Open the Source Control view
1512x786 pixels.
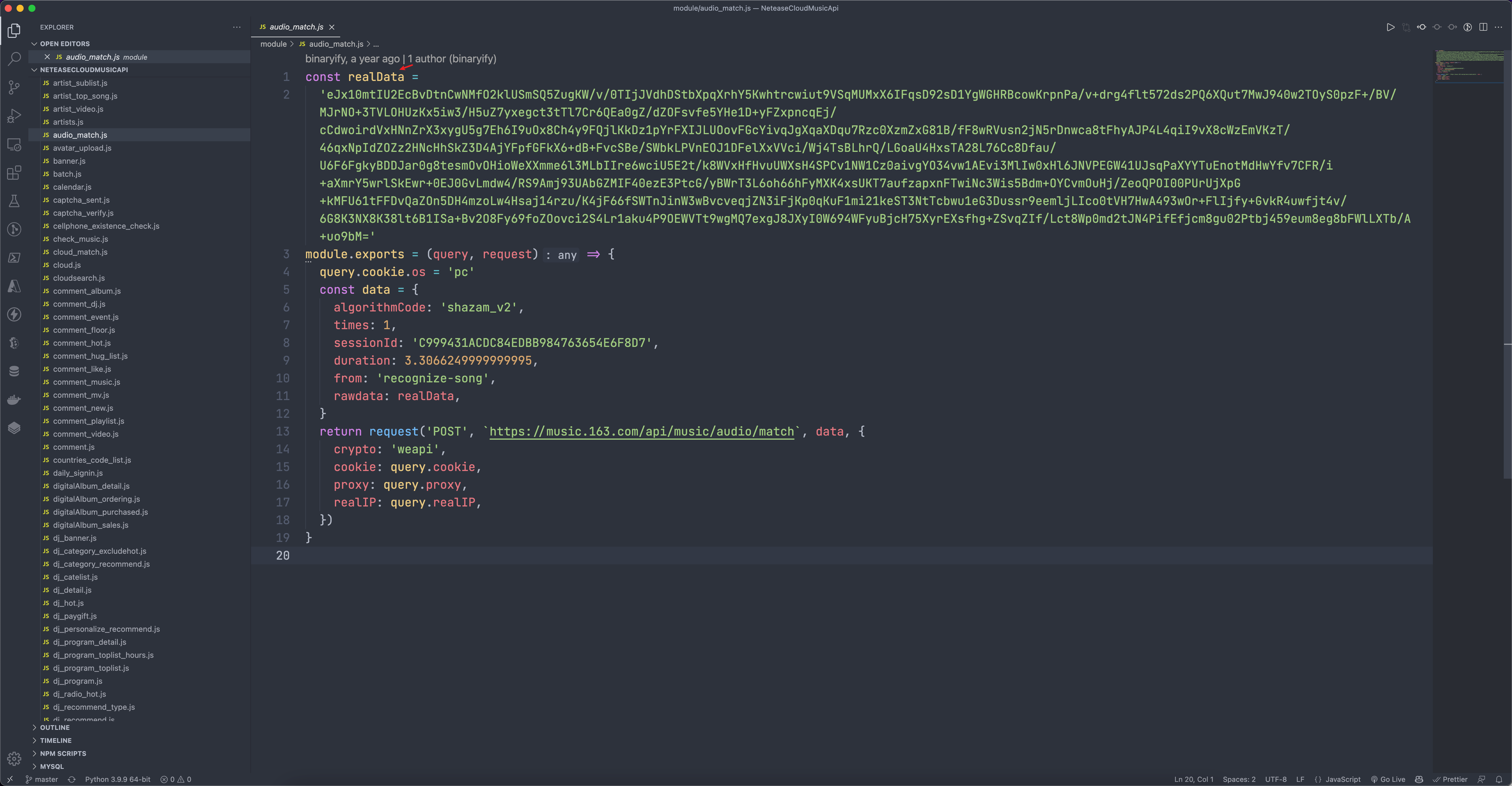pos(14,87)
